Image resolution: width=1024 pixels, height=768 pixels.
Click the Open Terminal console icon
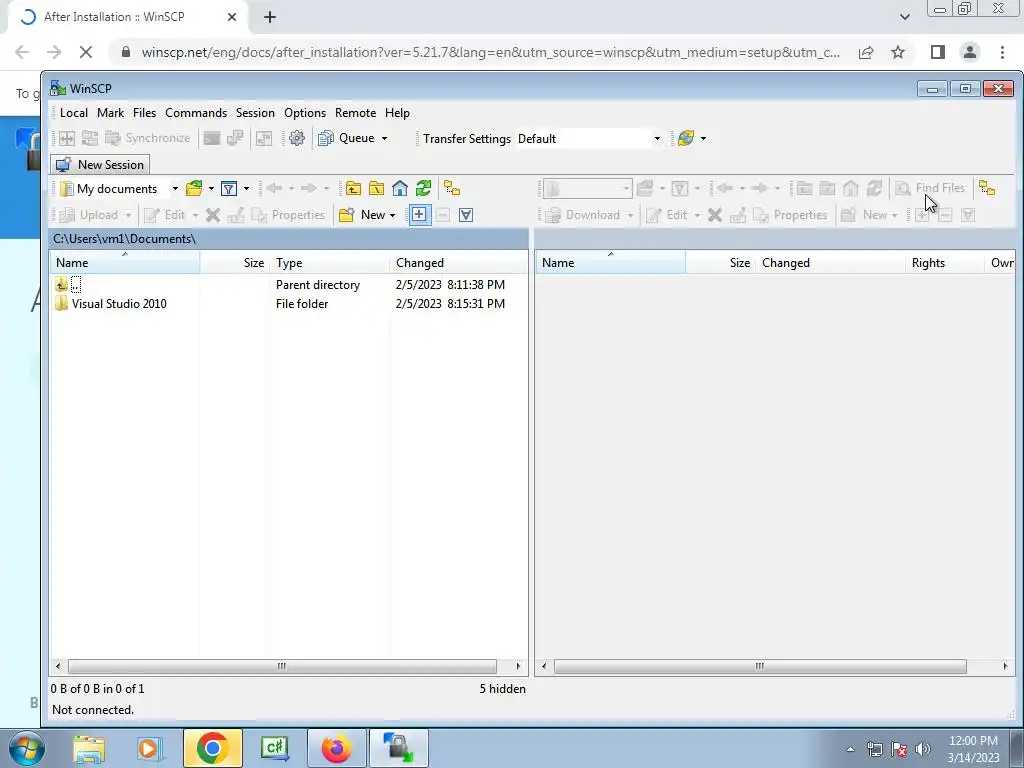coord(212,138)
